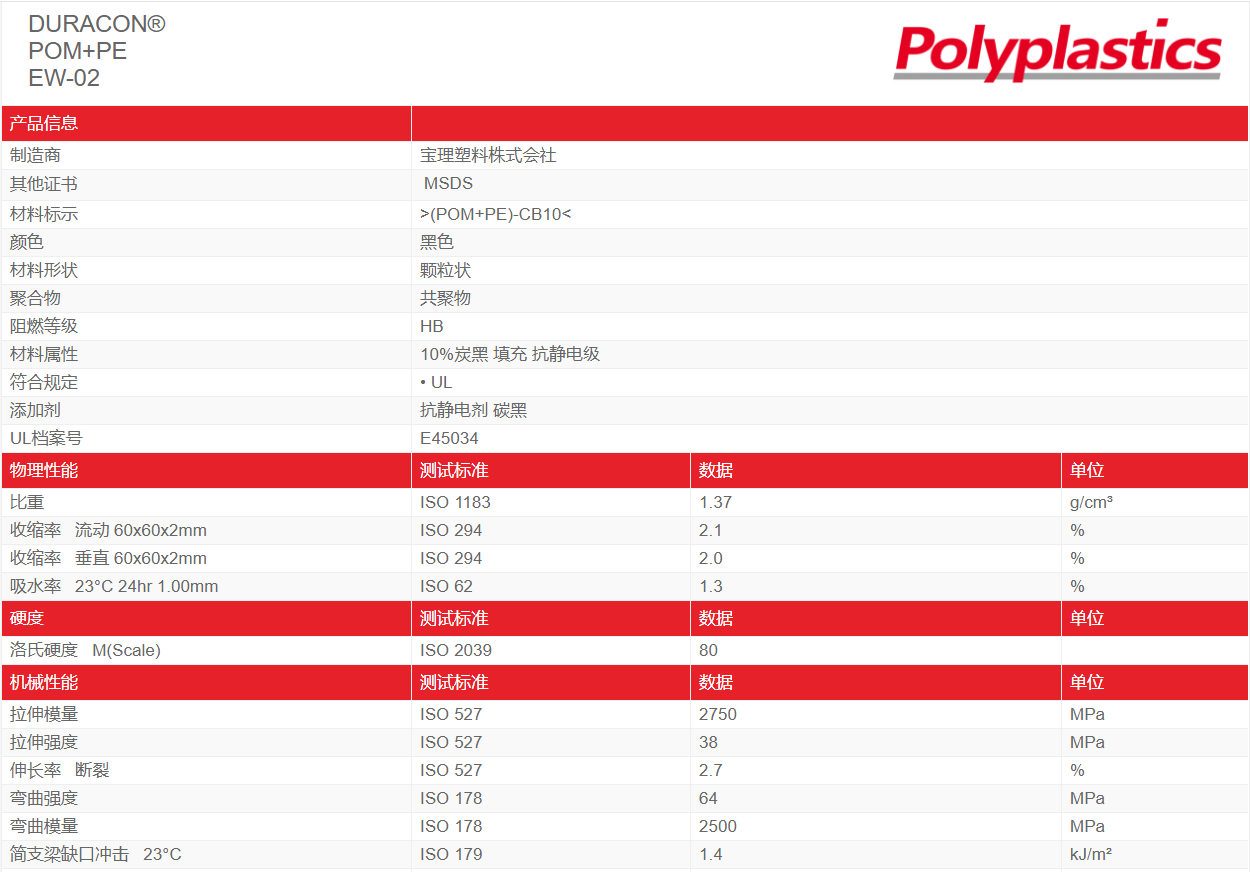Select the ISO 179 test standard

point(451,854)
